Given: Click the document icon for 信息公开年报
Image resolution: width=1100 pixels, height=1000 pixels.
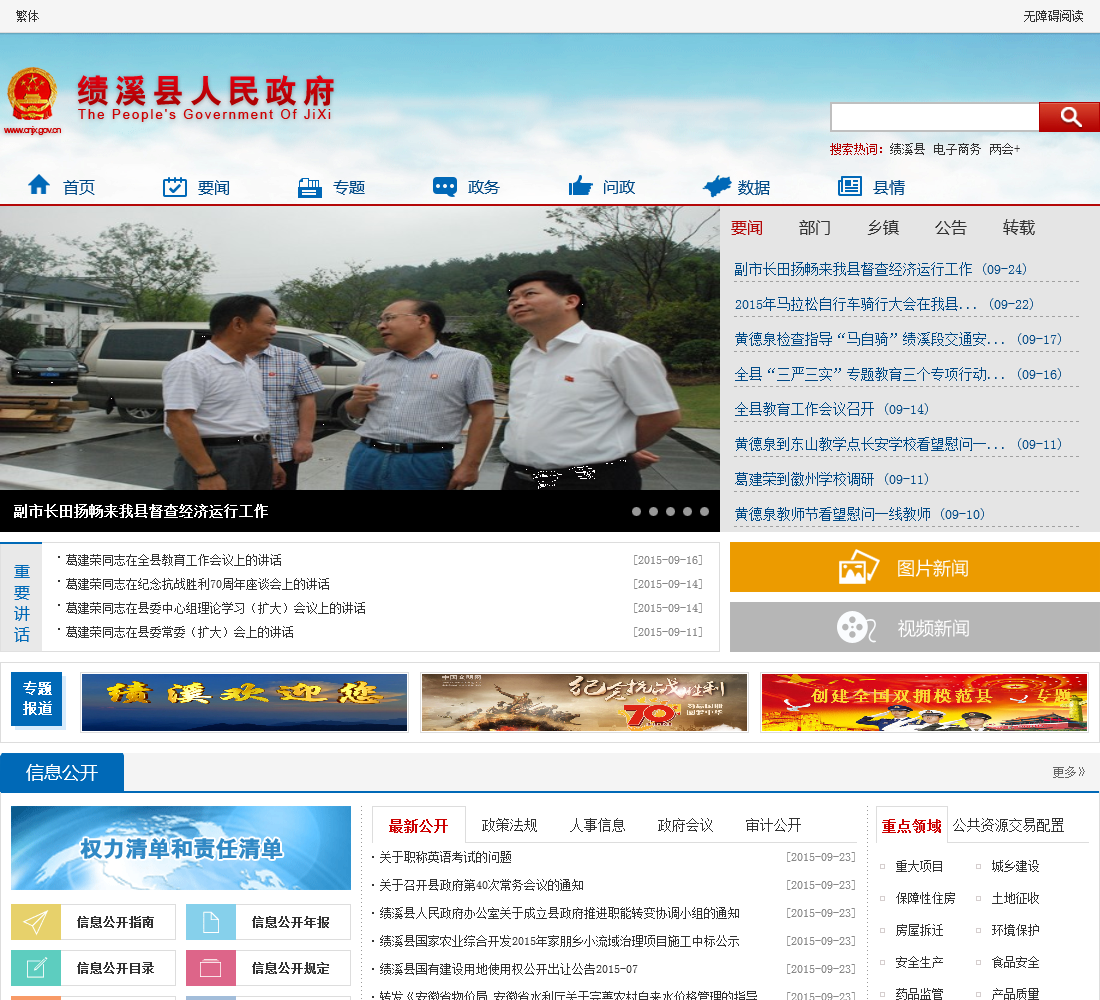Looking at the screenshot, I should point(210,922).
